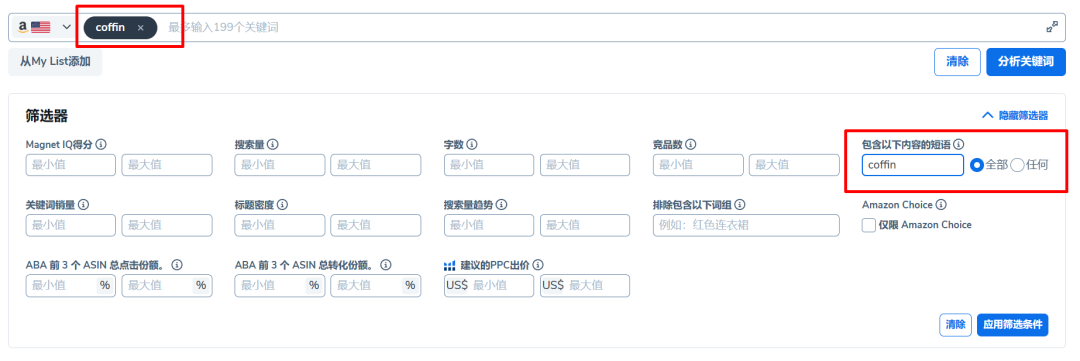The width and height of the screenshot is (1080, 361).
Task: Click 应用筛选条件 button
Action: [x=1012, y=324]
